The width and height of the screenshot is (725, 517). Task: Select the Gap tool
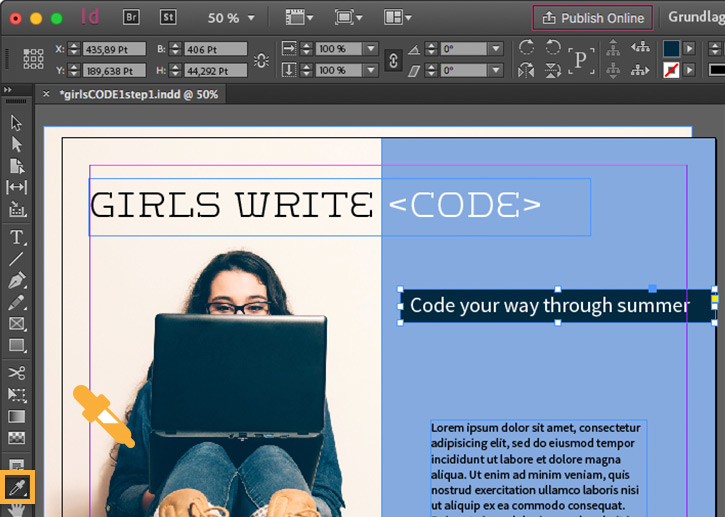17,187
